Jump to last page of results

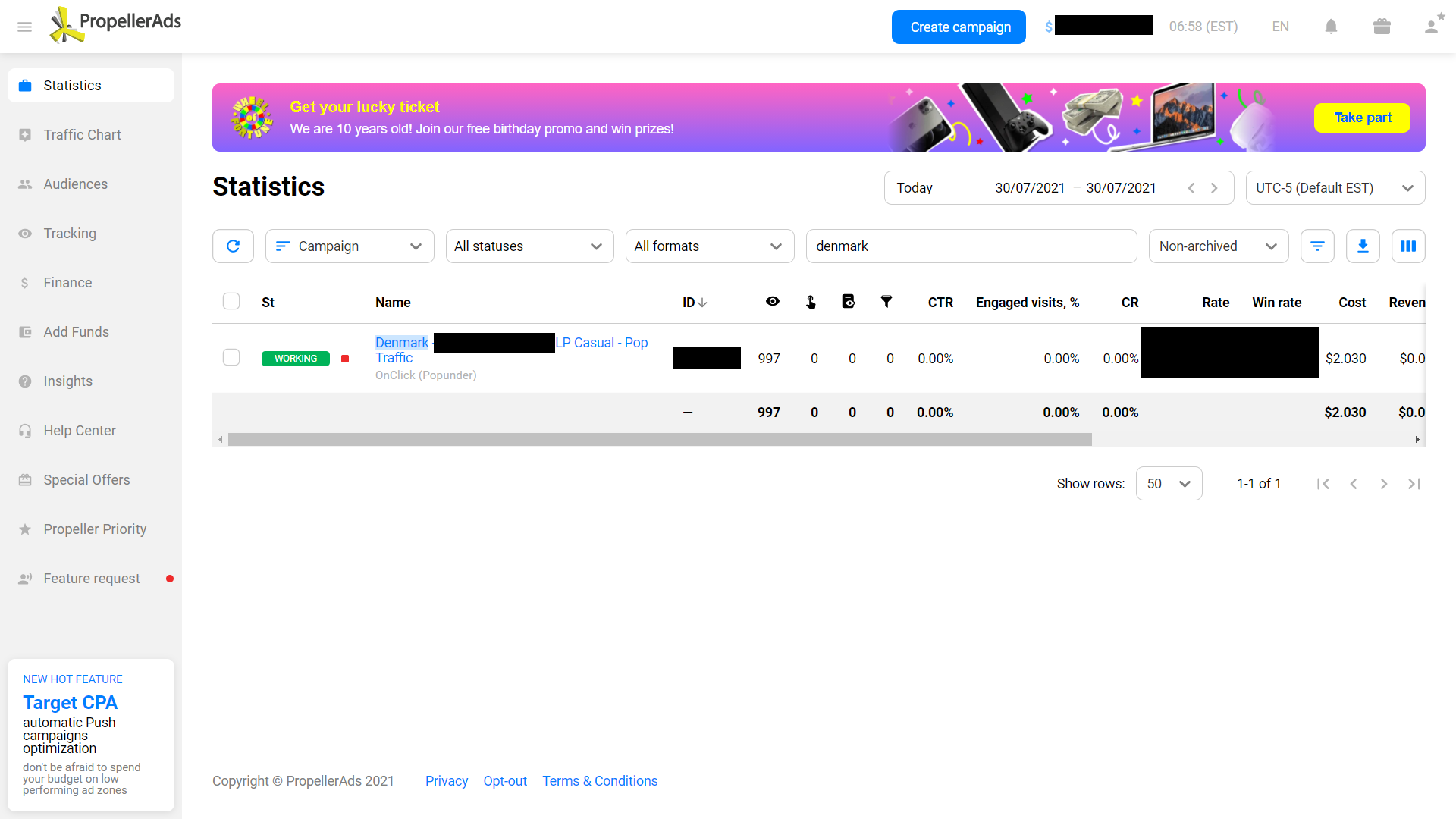[1414, 484]
